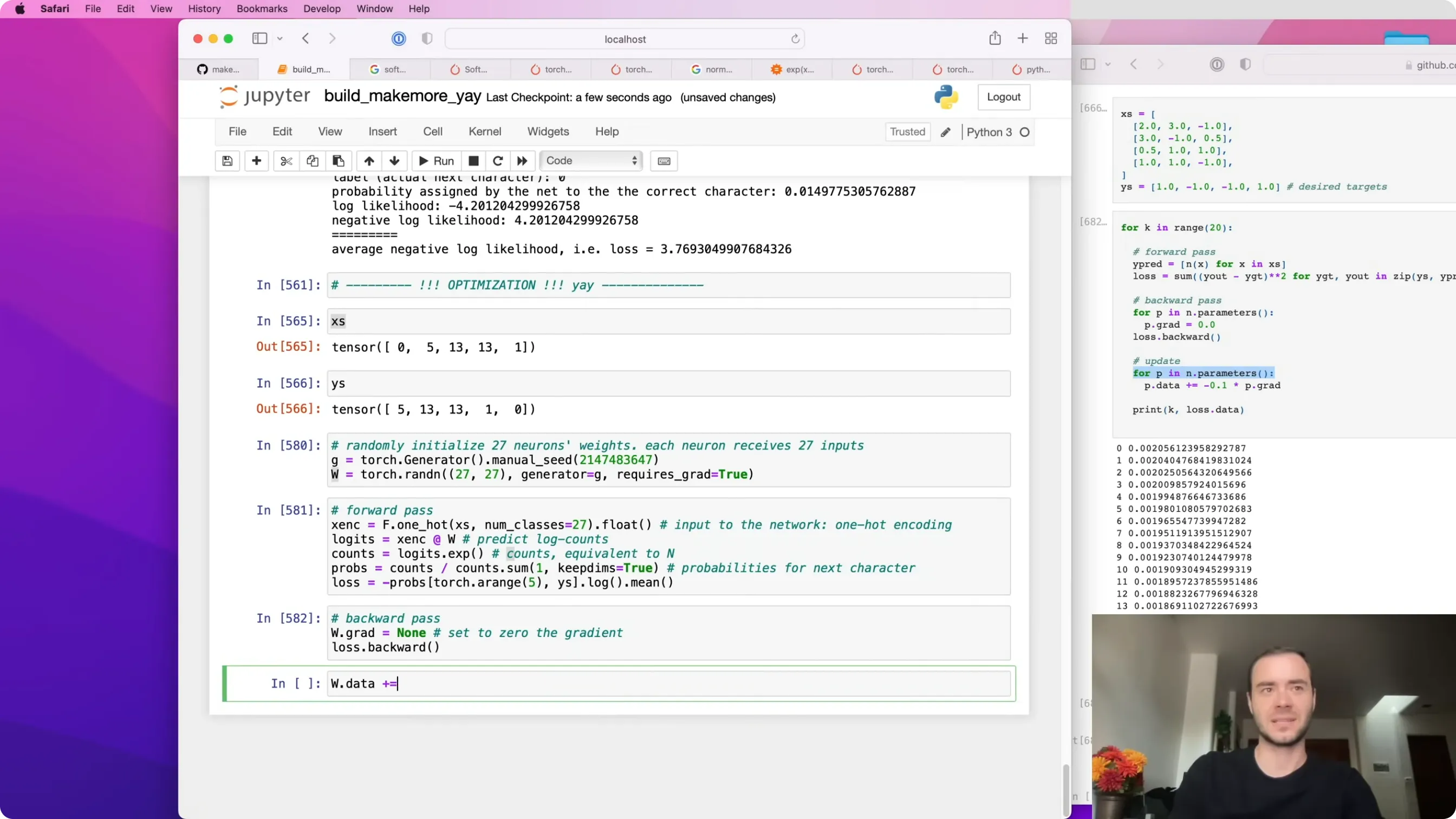The height and width of the screenshot is (819, 1456).
Task: Click the Apple menu icon
Action: (x=20, y=9)
